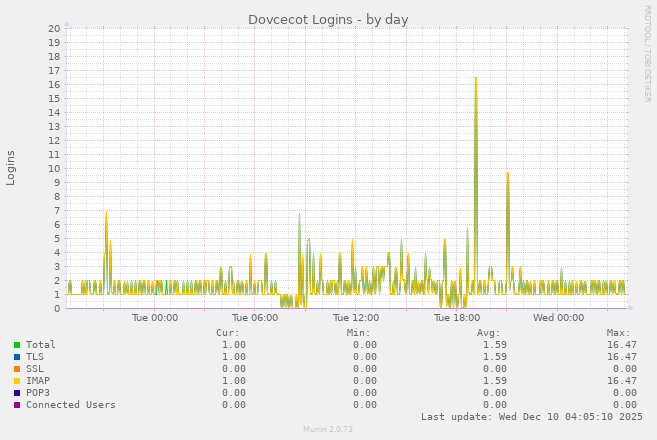Click the POP3 row's Avg value 0.00

click(x=495, y=393)
